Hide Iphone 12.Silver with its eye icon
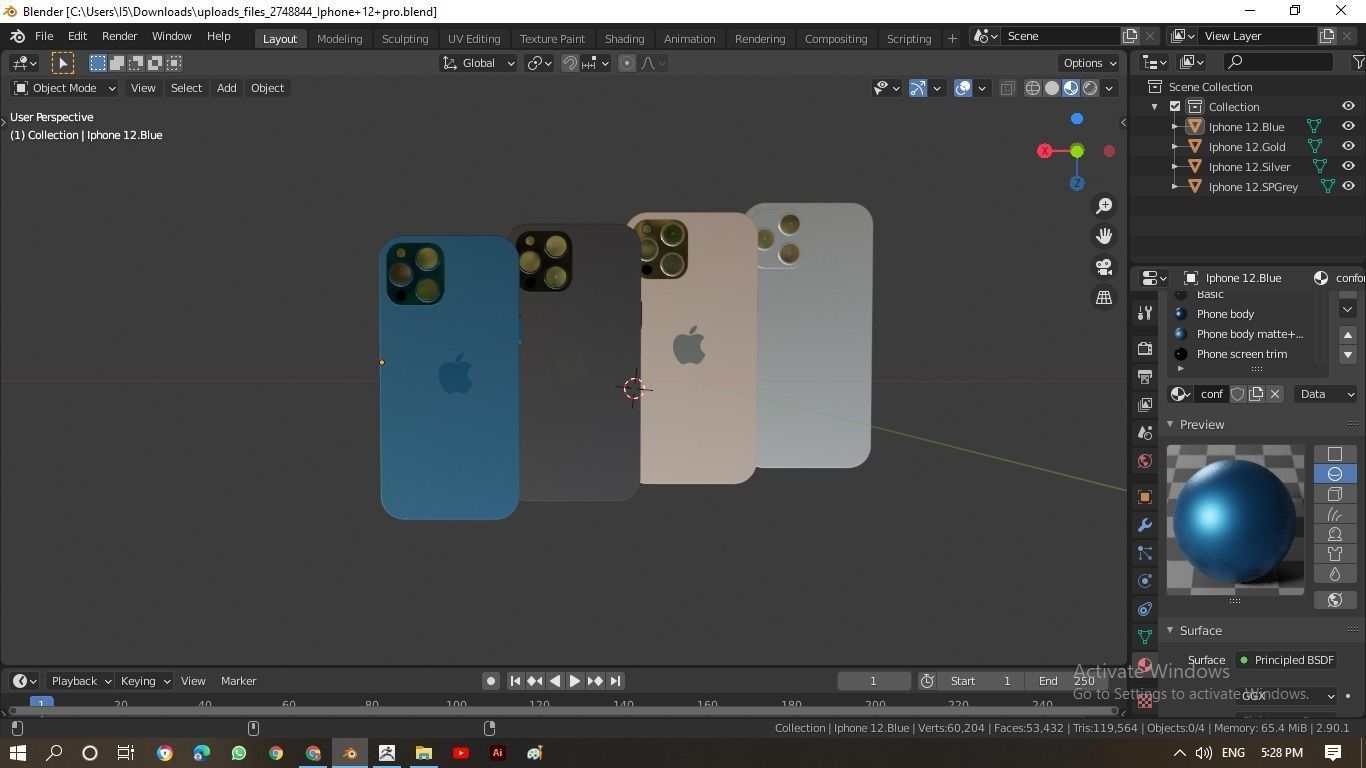 (1348, 166)
